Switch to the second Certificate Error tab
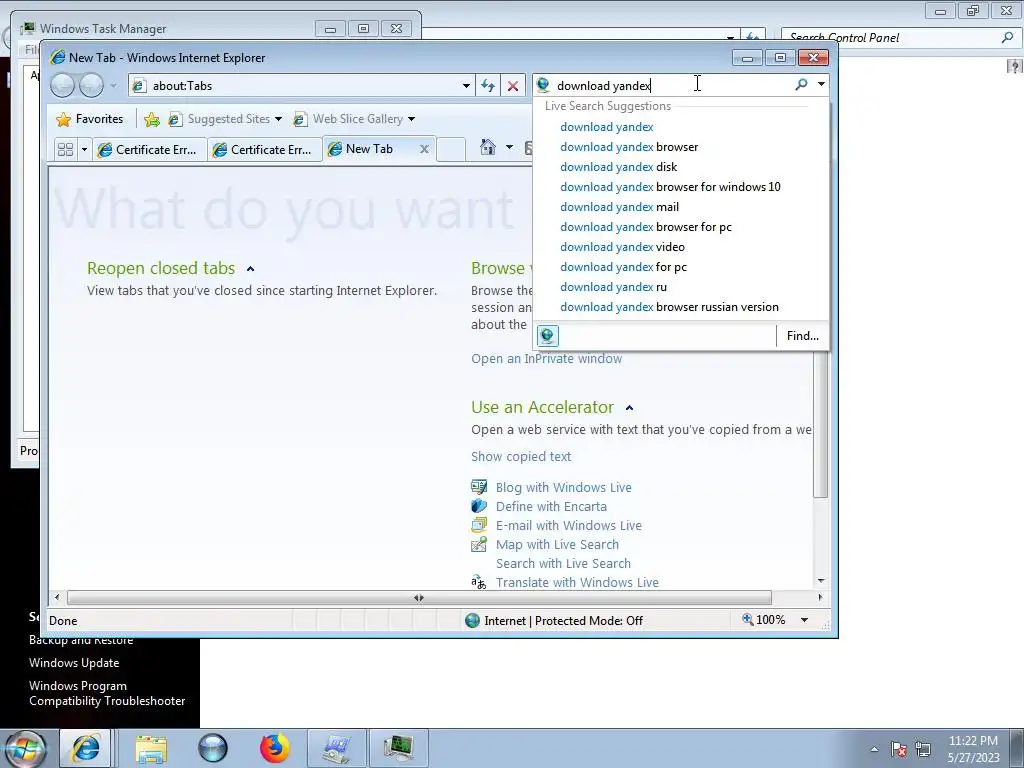The image size is (1024, 768). coord(264,150)
